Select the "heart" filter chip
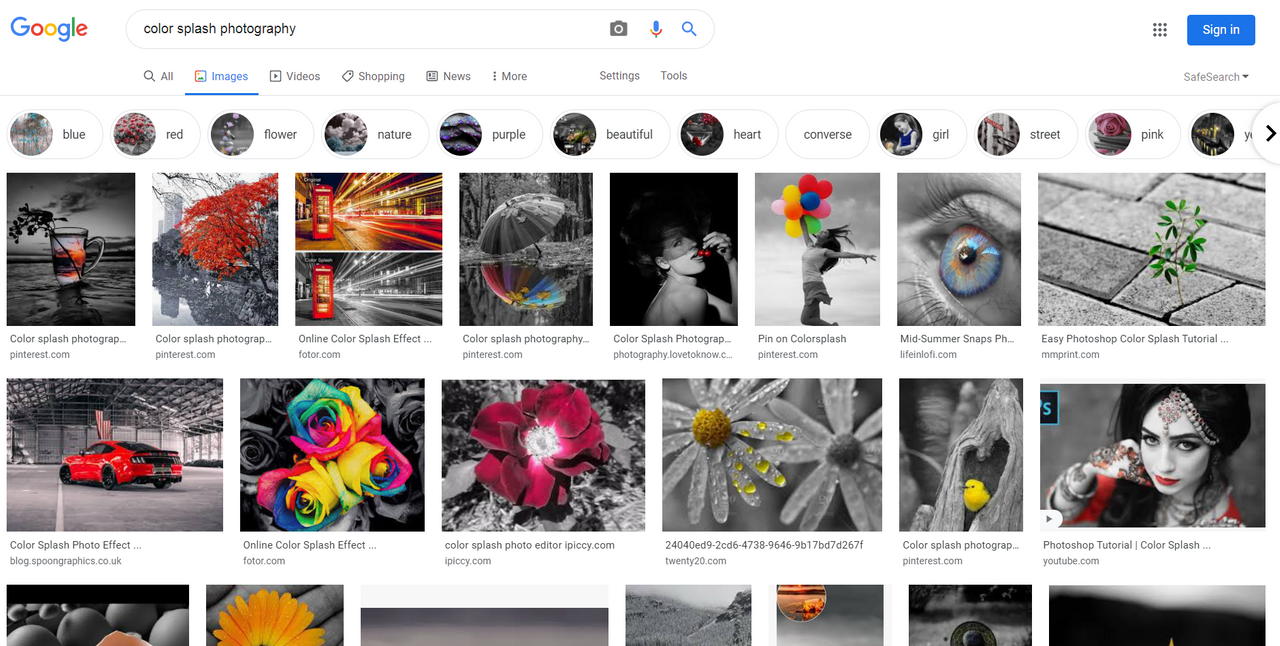This screenshot has height=646, width=1280. pyautogui.click(x=728, y=134)
